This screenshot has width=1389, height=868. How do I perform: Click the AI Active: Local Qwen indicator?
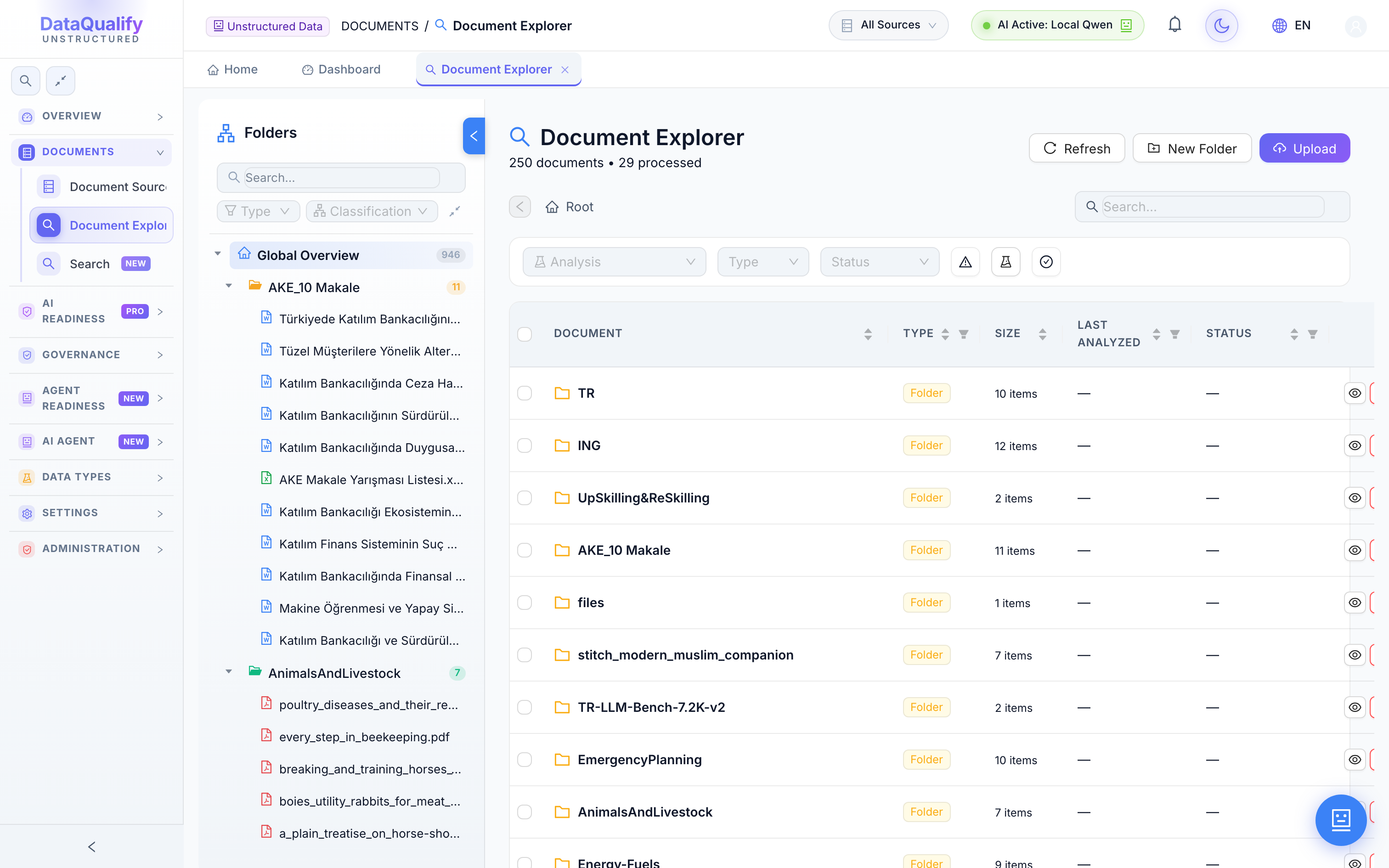click(x=1057, y=25)
